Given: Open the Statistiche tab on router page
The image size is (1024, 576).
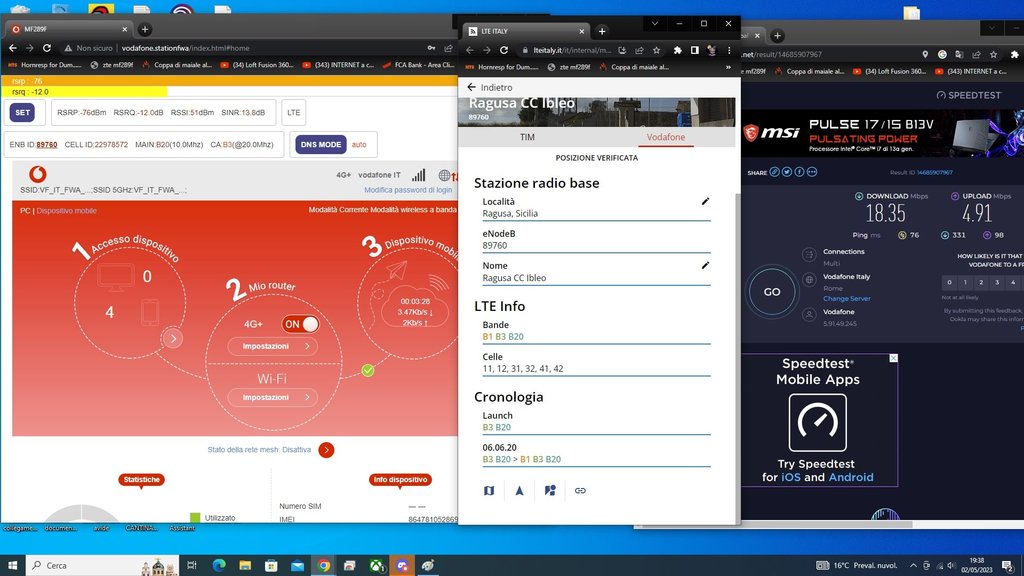Looking at the screenshot, I should click(141, 479).
